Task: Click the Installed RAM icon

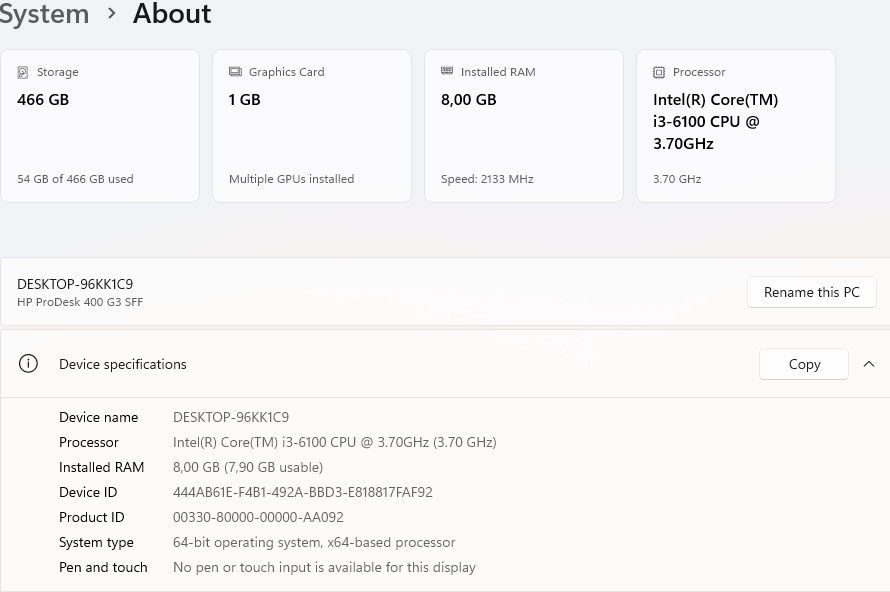Action: (447, 72)
